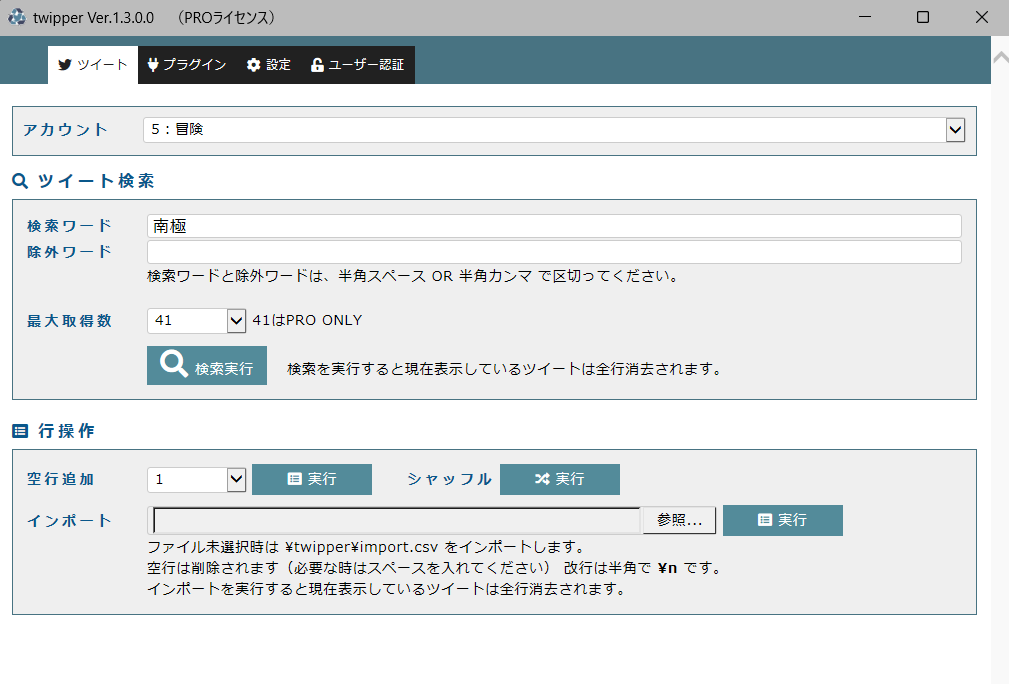
Task: Maximize the twipper window
Action: (x=923, y=18)
